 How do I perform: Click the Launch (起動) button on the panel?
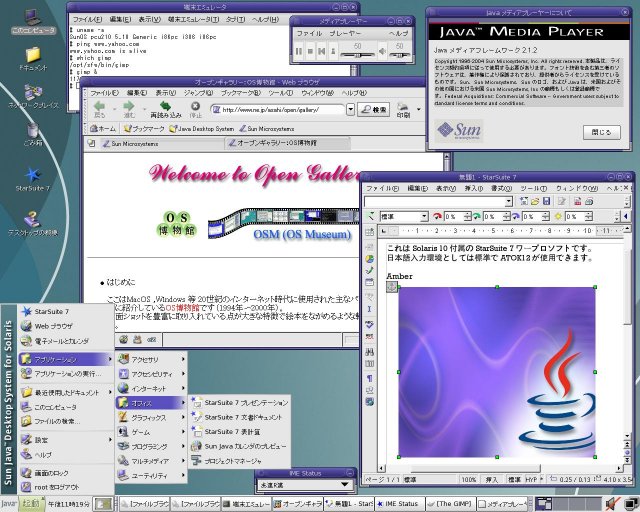click(x=31, y=503)
